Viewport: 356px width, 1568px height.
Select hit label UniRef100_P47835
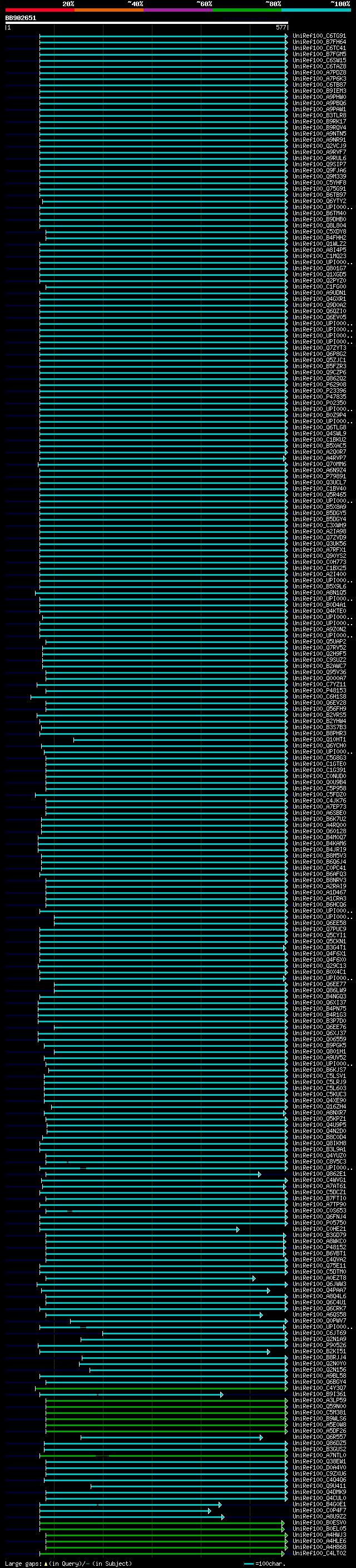pyautogui.click(x=319, y=398)
